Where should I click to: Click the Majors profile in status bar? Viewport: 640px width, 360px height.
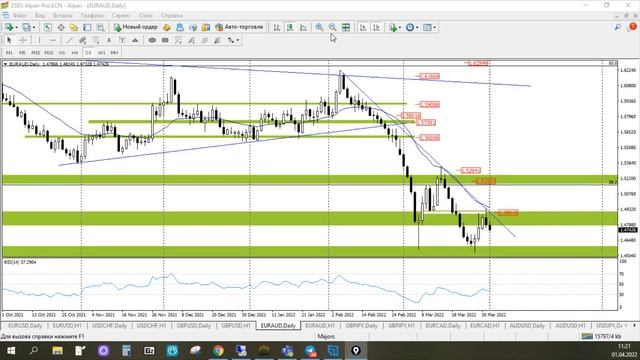(326, 336)
